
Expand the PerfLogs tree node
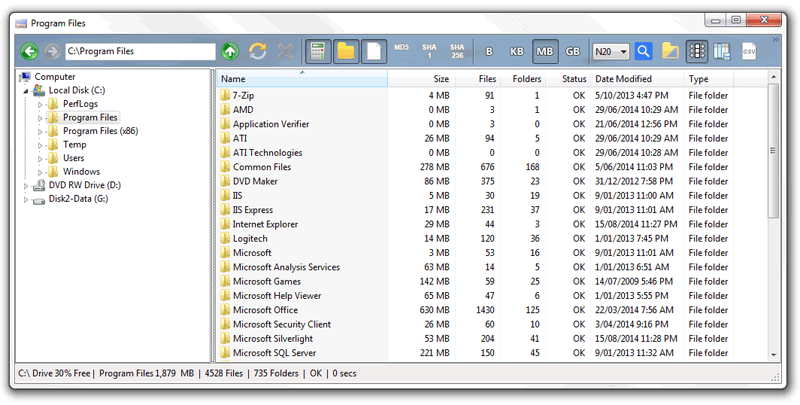pos(40,104)
